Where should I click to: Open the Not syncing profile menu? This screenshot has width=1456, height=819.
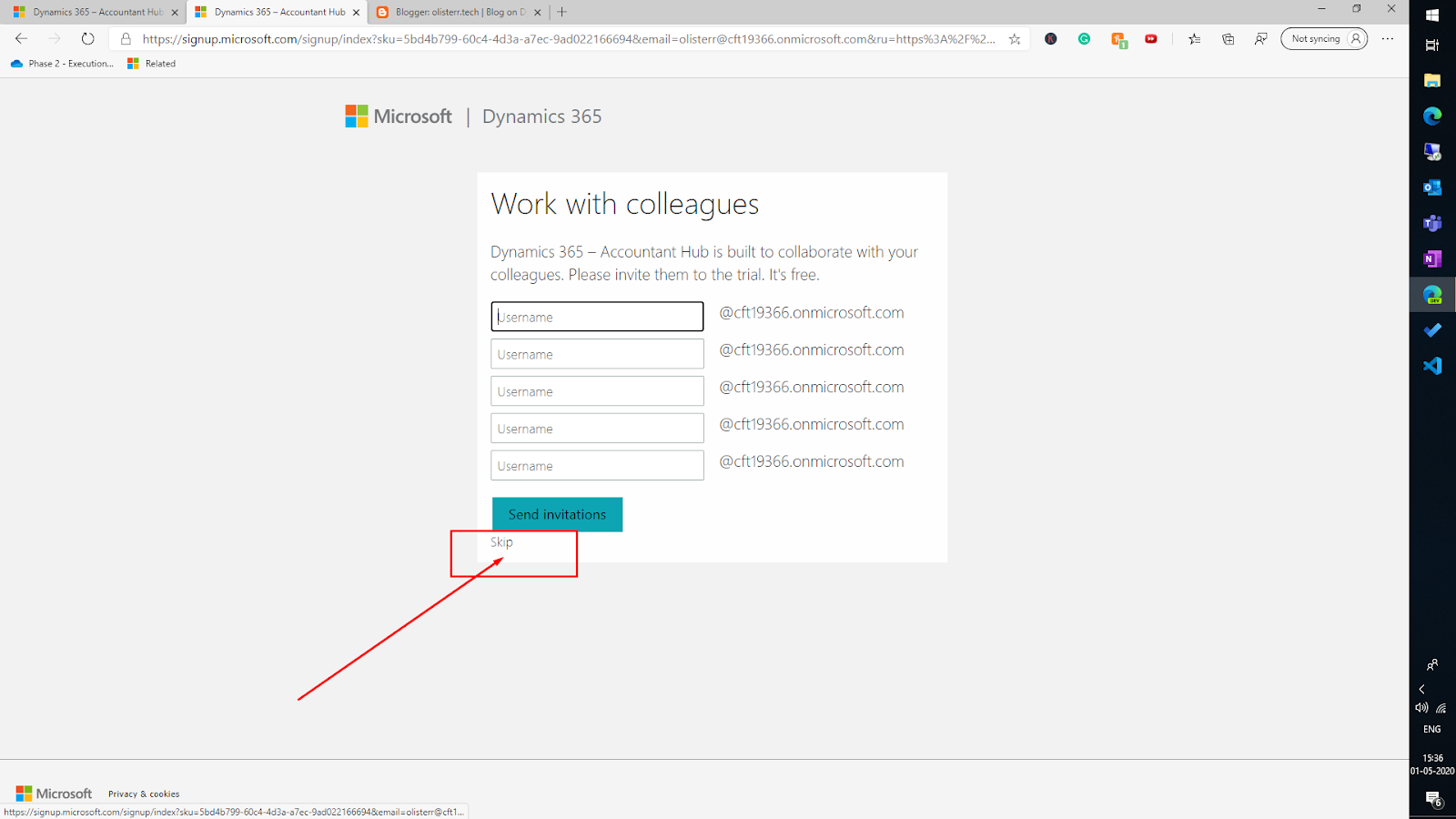tap(1324, 39)
